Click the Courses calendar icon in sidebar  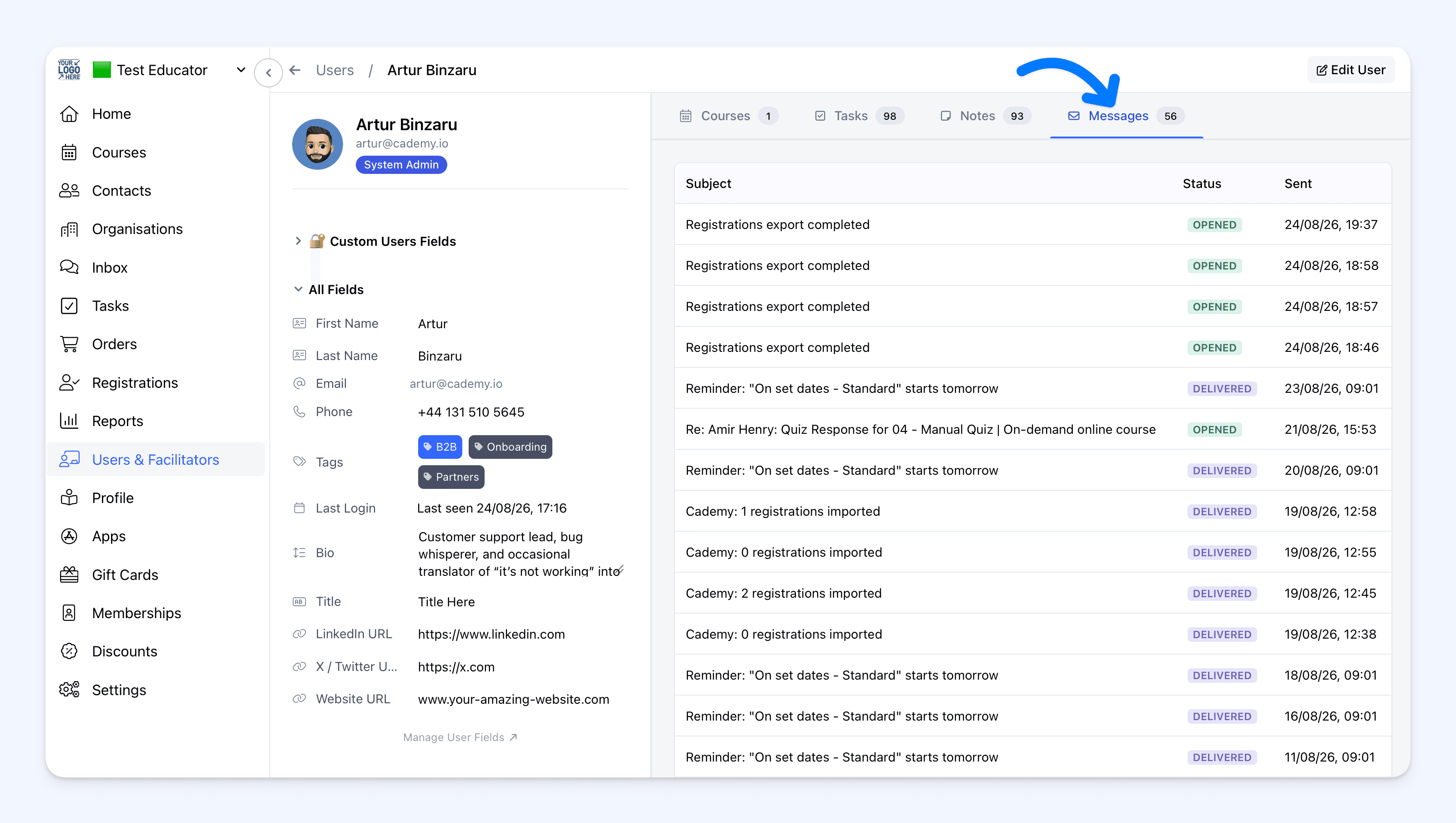[x=69, y=152]
